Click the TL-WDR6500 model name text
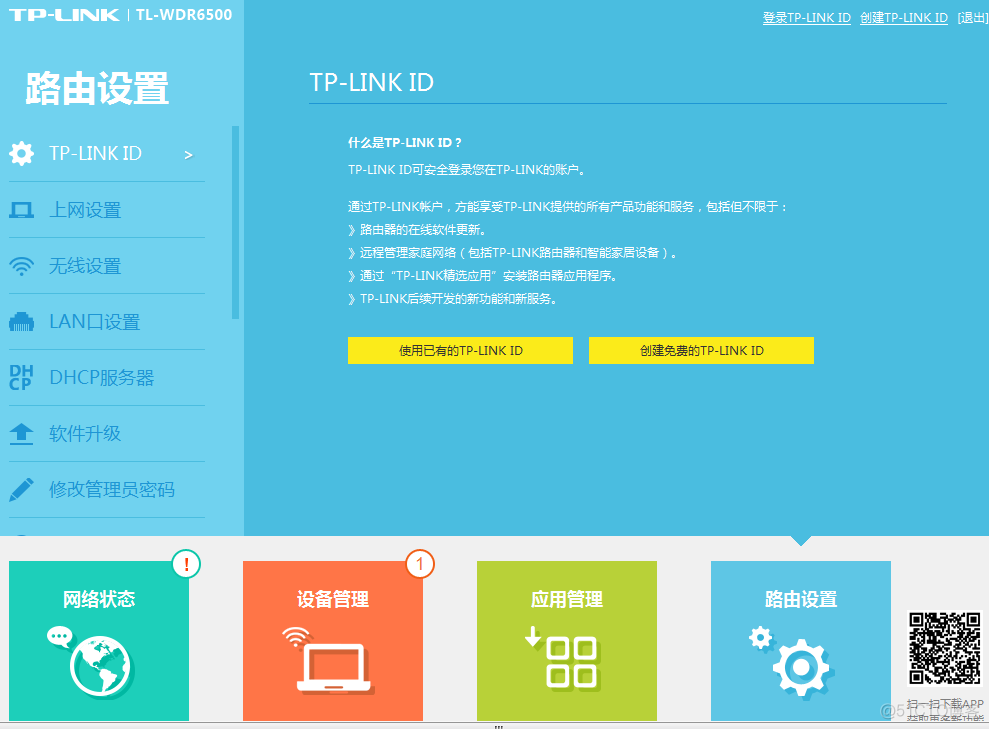Screen dimensions: 989x729 coord(184,15)
